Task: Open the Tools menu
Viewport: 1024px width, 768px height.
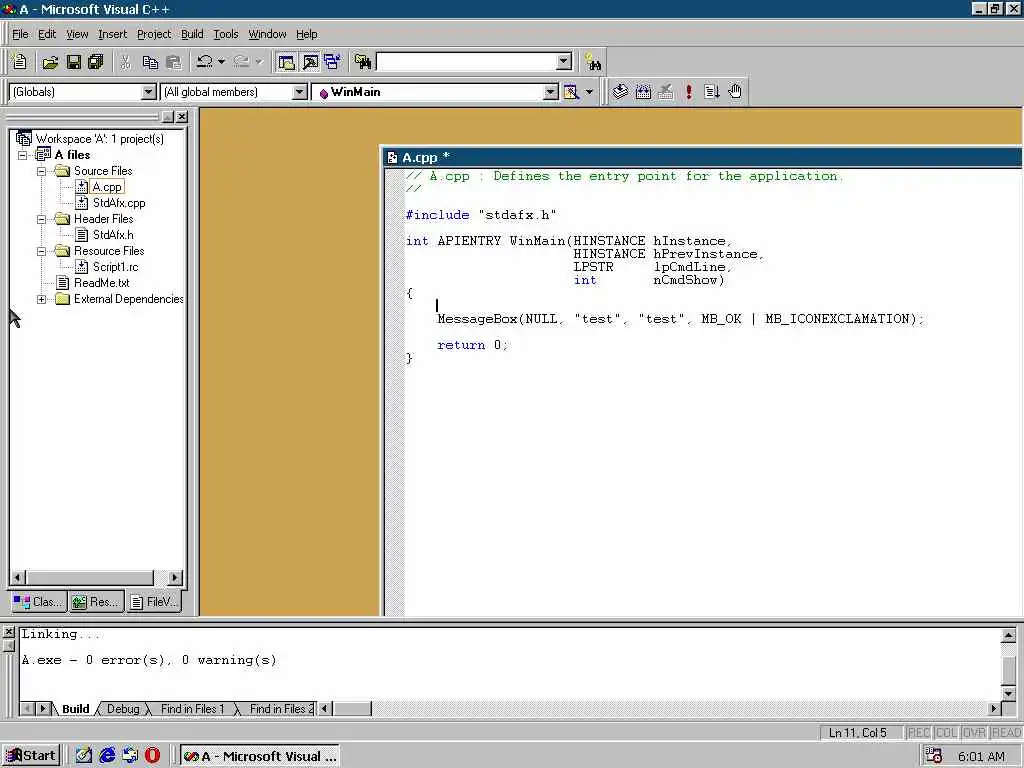Action: pyautogui.click(x=226, y=34)
